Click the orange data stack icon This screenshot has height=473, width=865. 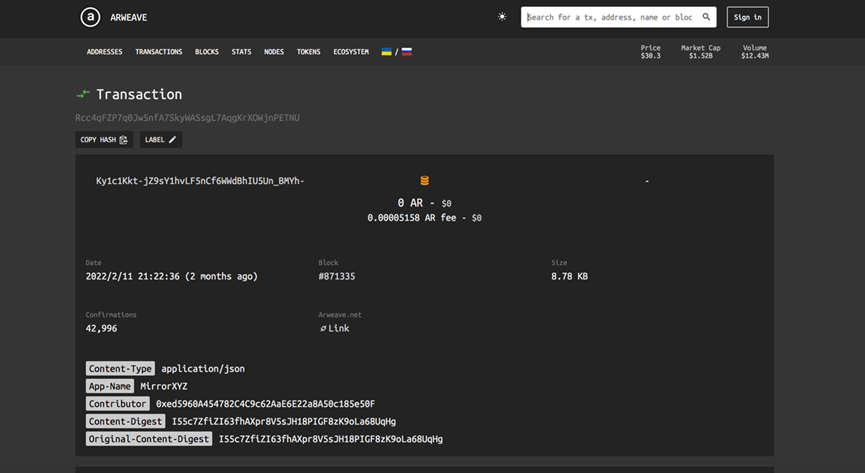[425, 180]
